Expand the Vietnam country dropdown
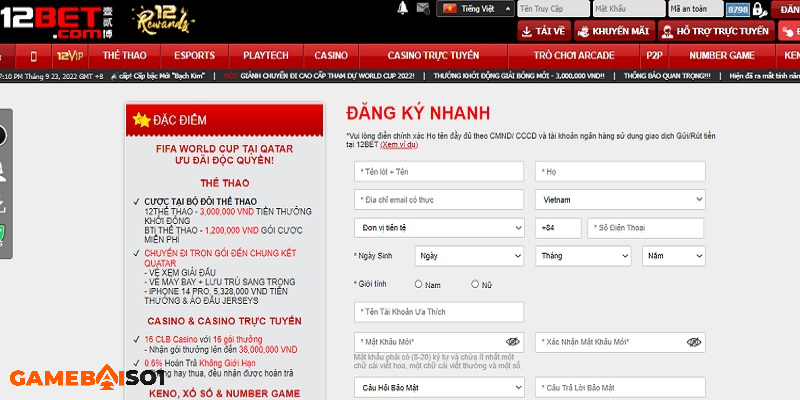Screen dimensions: 800x400 [x=619, y=200]
